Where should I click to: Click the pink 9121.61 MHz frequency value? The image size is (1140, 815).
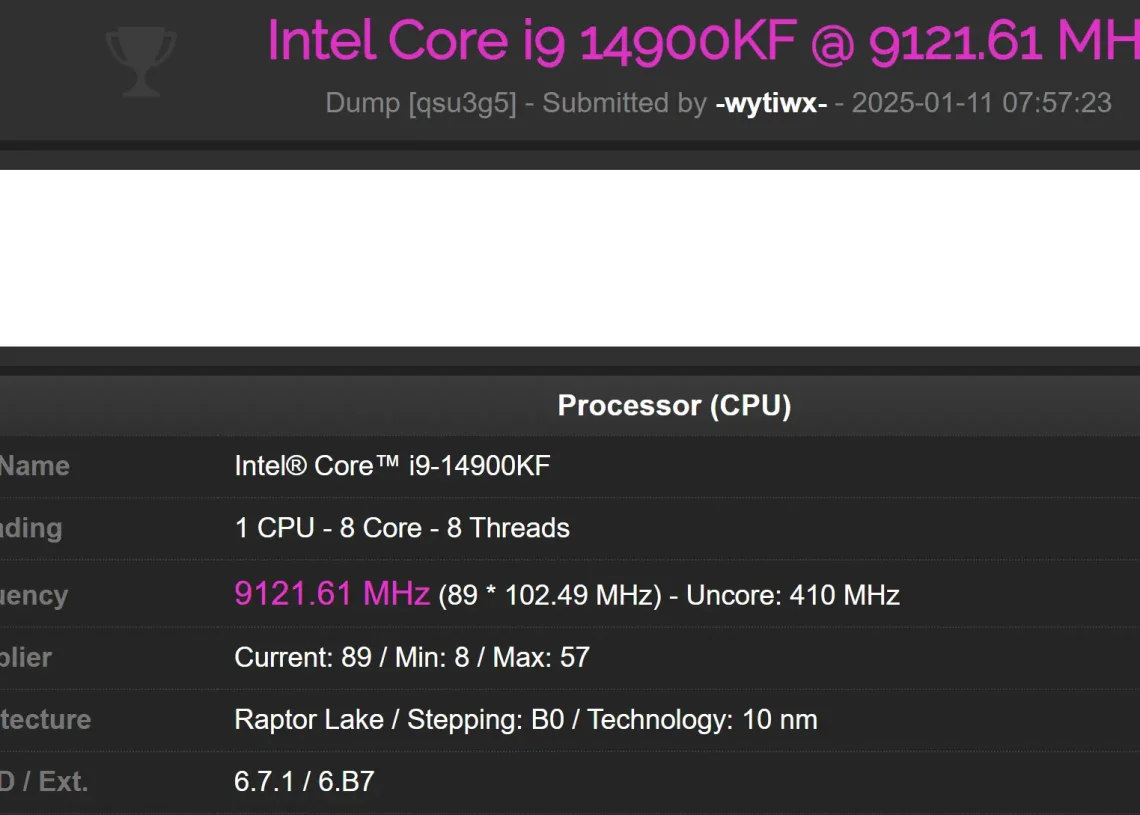coord(332,594)
